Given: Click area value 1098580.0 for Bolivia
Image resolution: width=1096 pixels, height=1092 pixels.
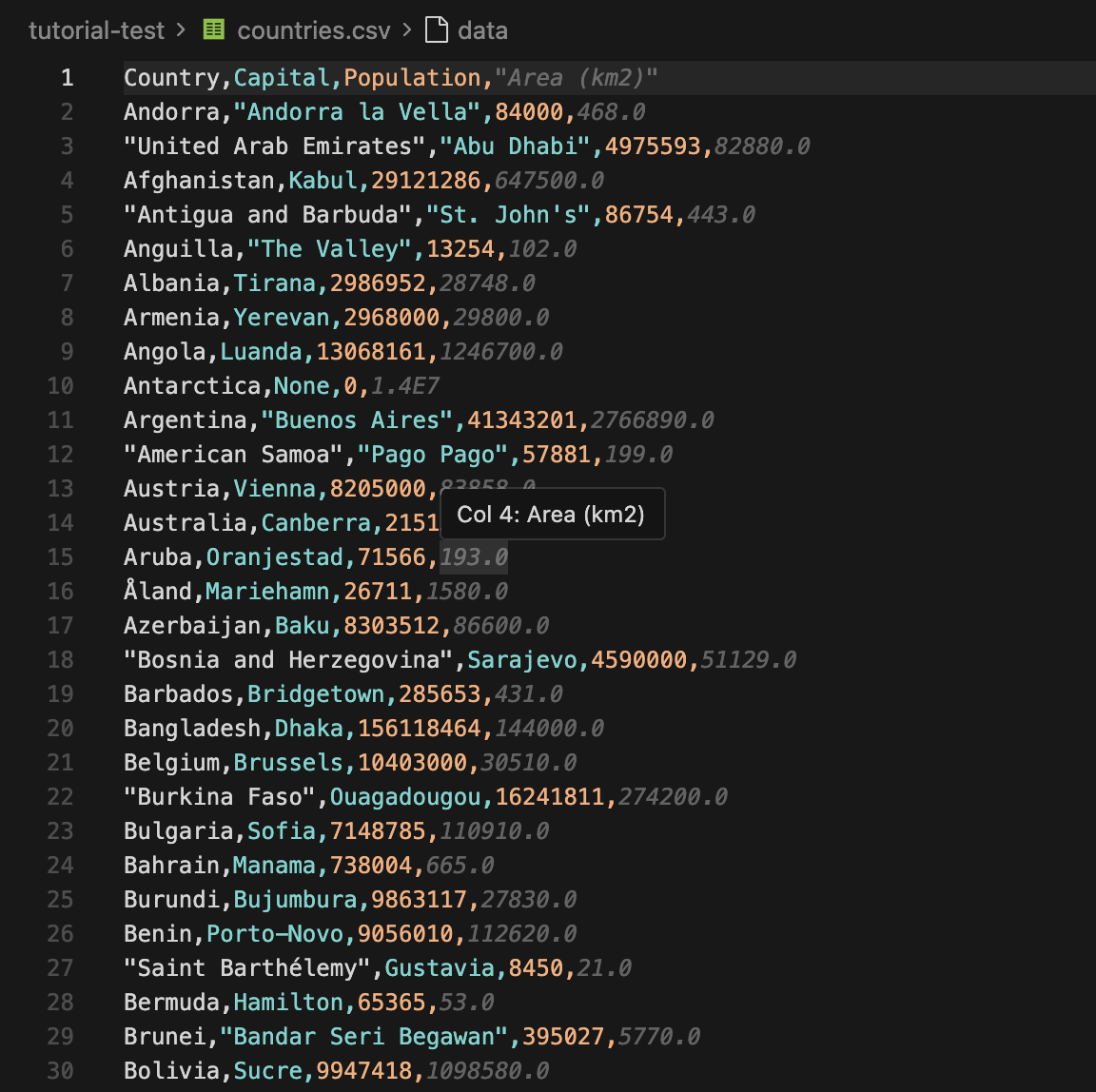Looking at the screenshot, I should click(x=488, y=1070).
